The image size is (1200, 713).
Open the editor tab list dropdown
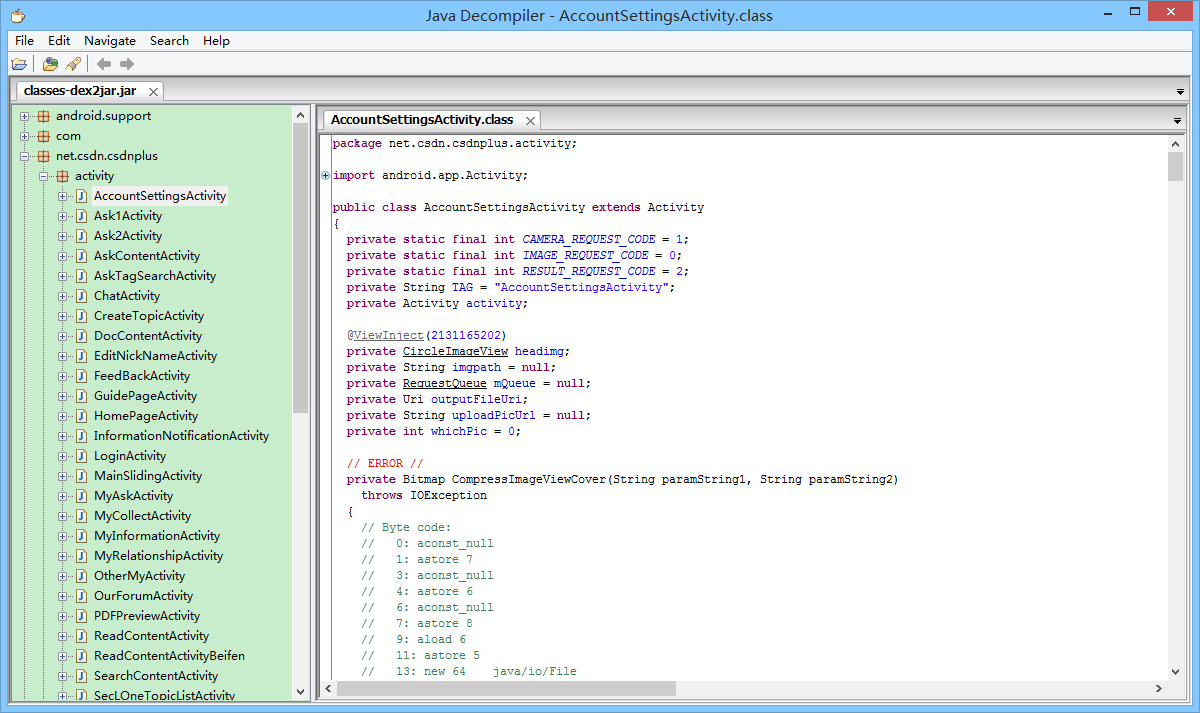(x=1176, y=121)
